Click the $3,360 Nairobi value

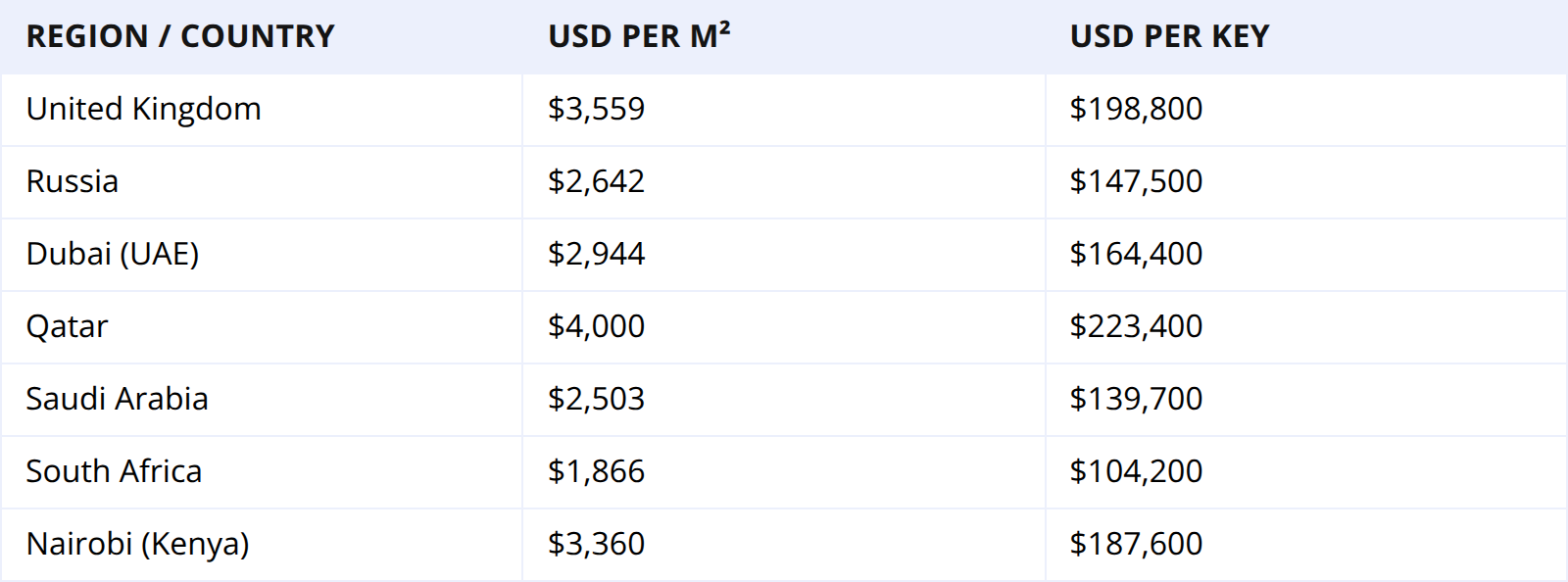(596, 544)
